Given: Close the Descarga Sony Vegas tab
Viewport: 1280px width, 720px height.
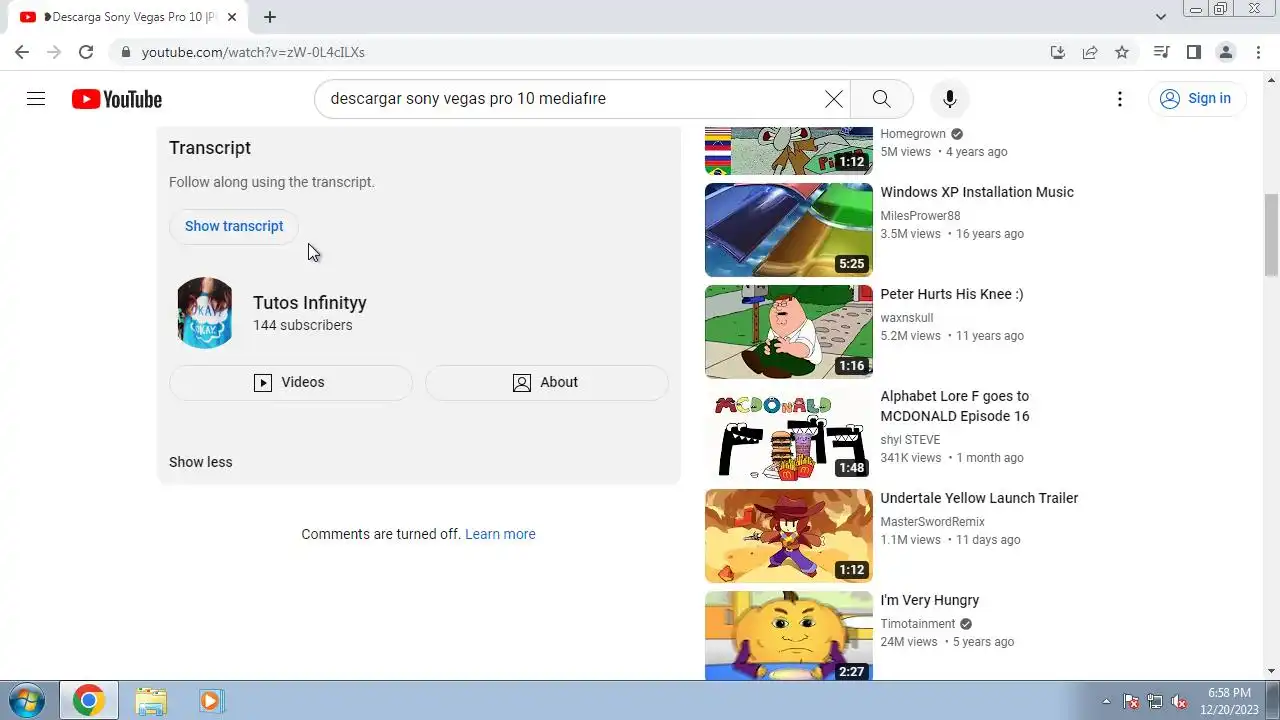Looking at the screenshot, I should (x=232, y=17).
